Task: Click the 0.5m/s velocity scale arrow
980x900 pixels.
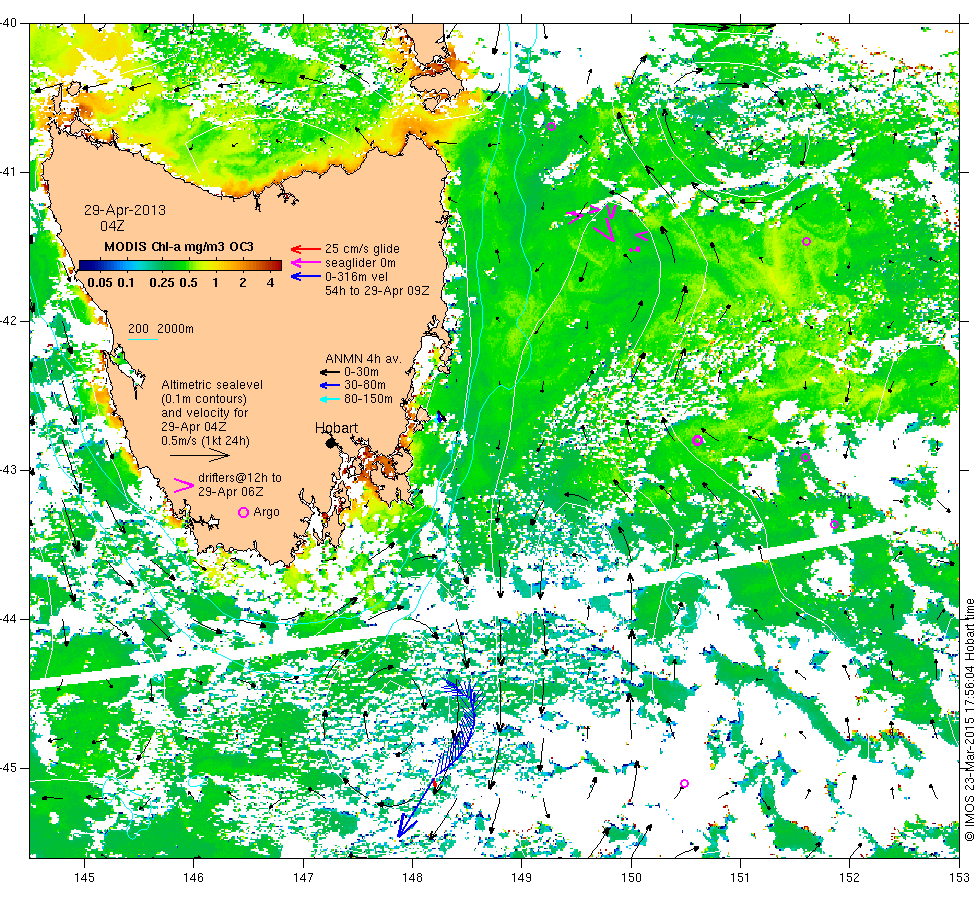Action: pyautogui.click(x=200, y=456)
